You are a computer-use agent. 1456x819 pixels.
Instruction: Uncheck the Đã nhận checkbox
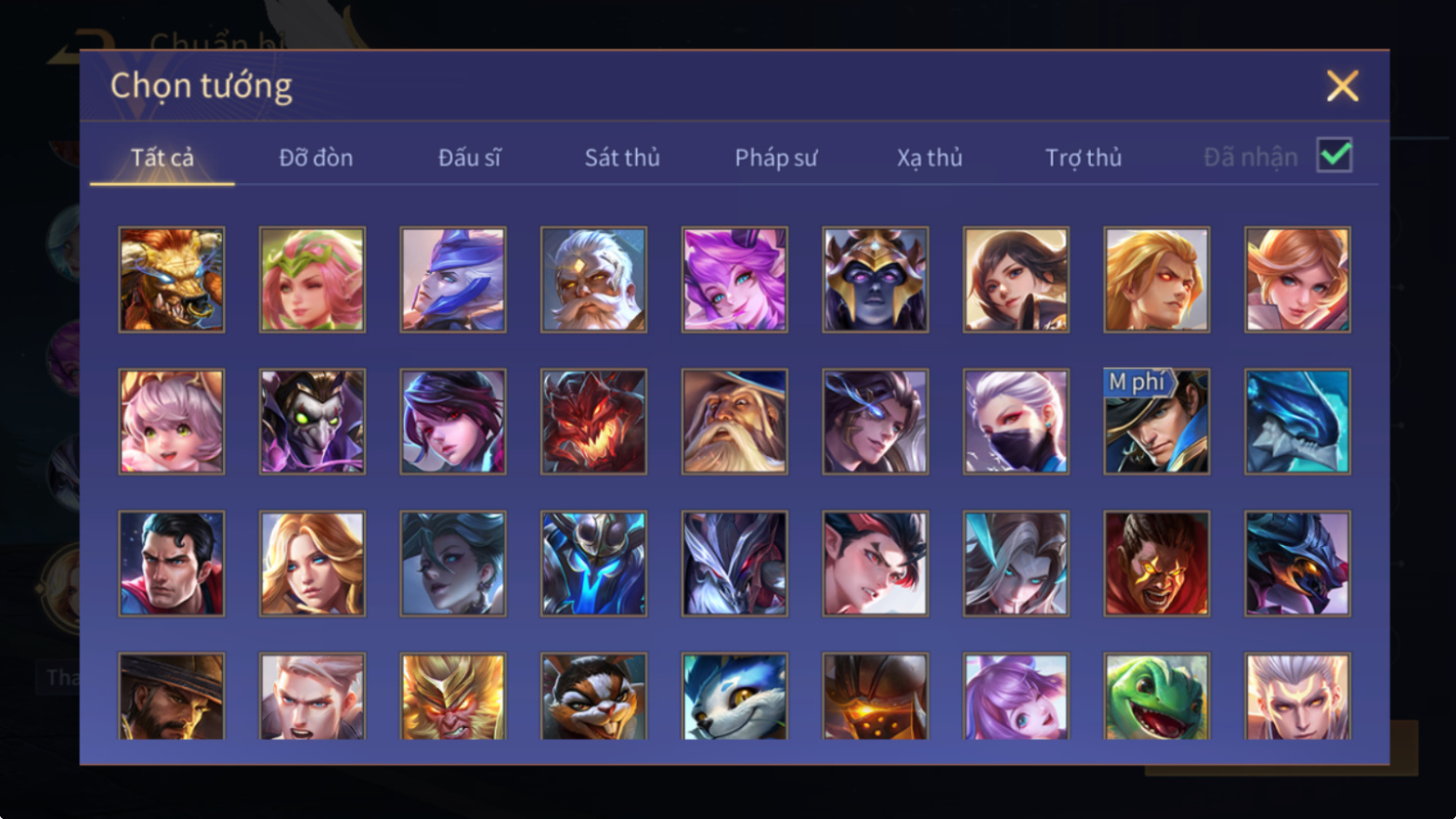1335,156
